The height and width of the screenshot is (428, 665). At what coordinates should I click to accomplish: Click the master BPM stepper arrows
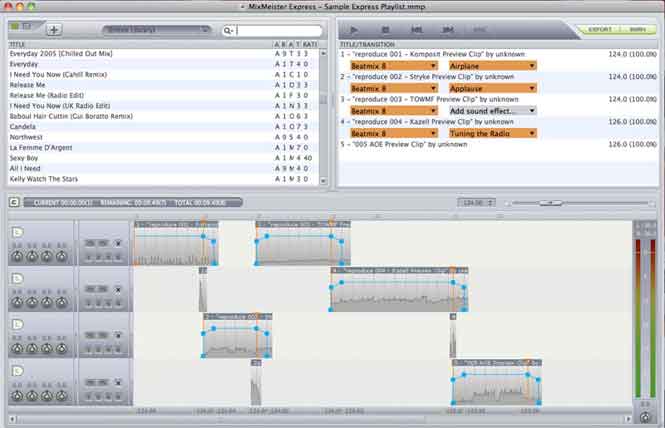[491, 203]
